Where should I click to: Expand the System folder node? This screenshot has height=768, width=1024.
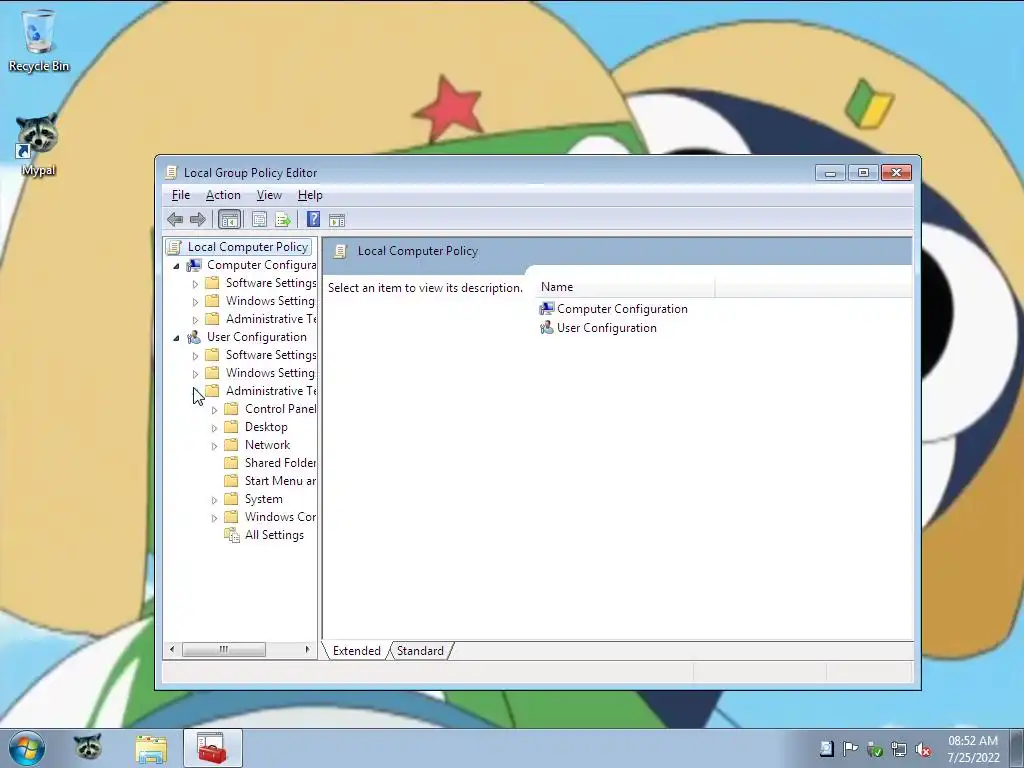click(214, 500)
